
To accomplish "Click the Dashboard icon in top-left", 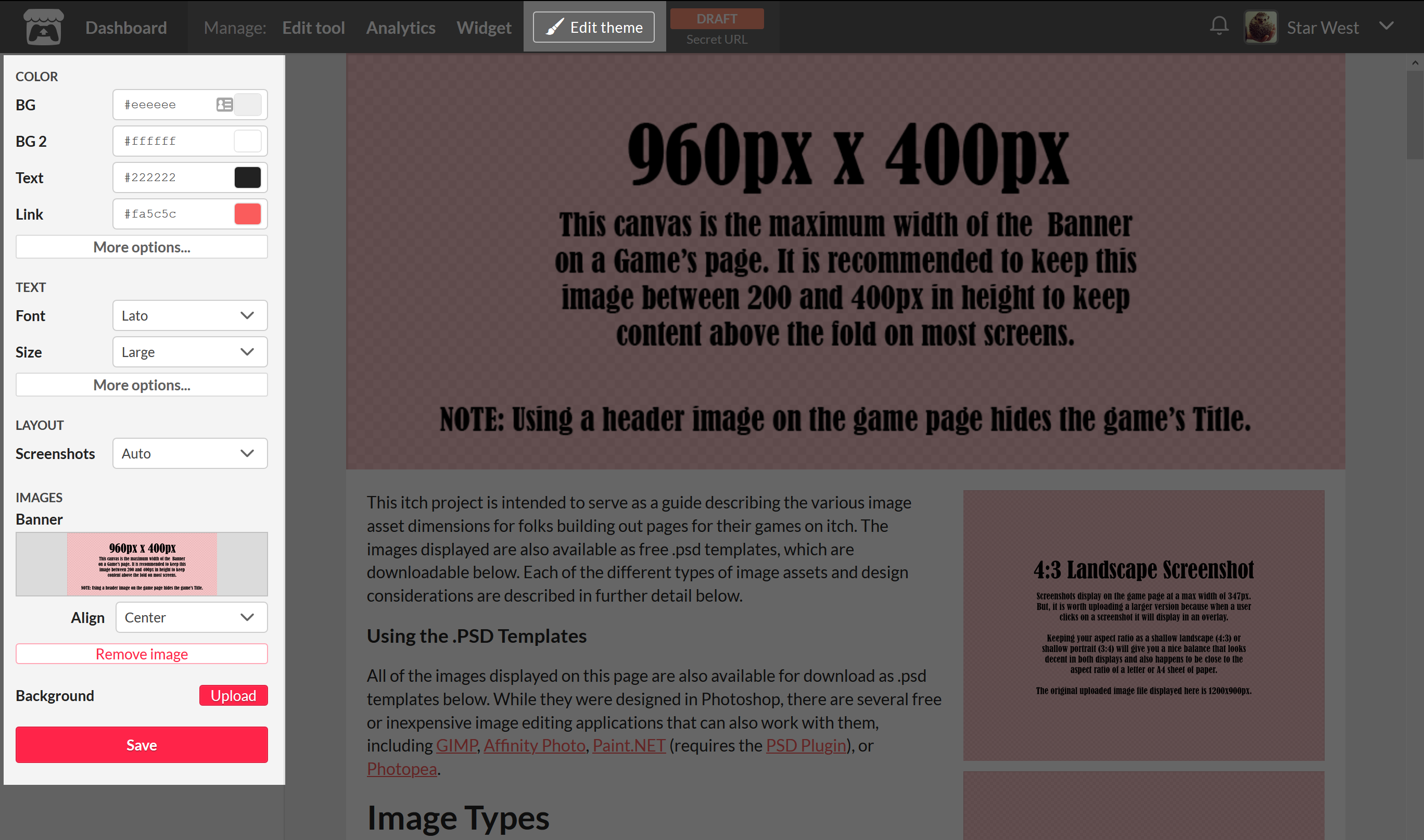I will point(43,26).
